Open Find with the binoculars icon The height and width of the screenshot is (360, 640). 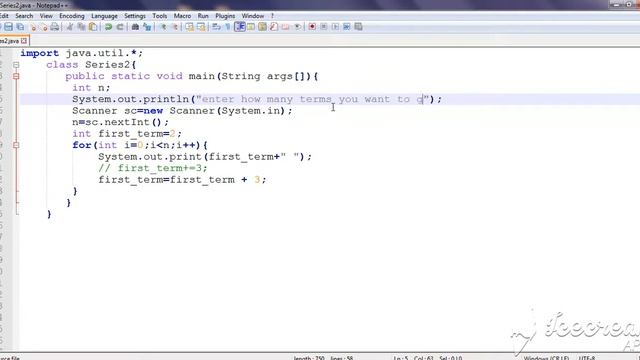click(135, 27)
